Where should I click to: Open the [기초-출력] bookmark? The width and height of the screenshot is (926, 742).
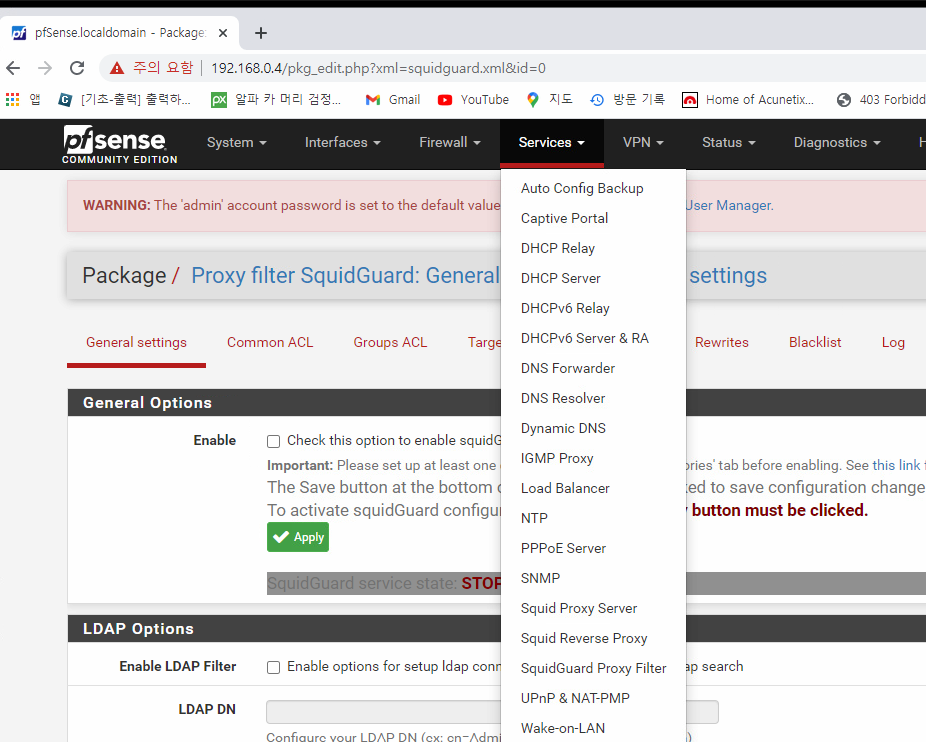(x=125, y=99)
